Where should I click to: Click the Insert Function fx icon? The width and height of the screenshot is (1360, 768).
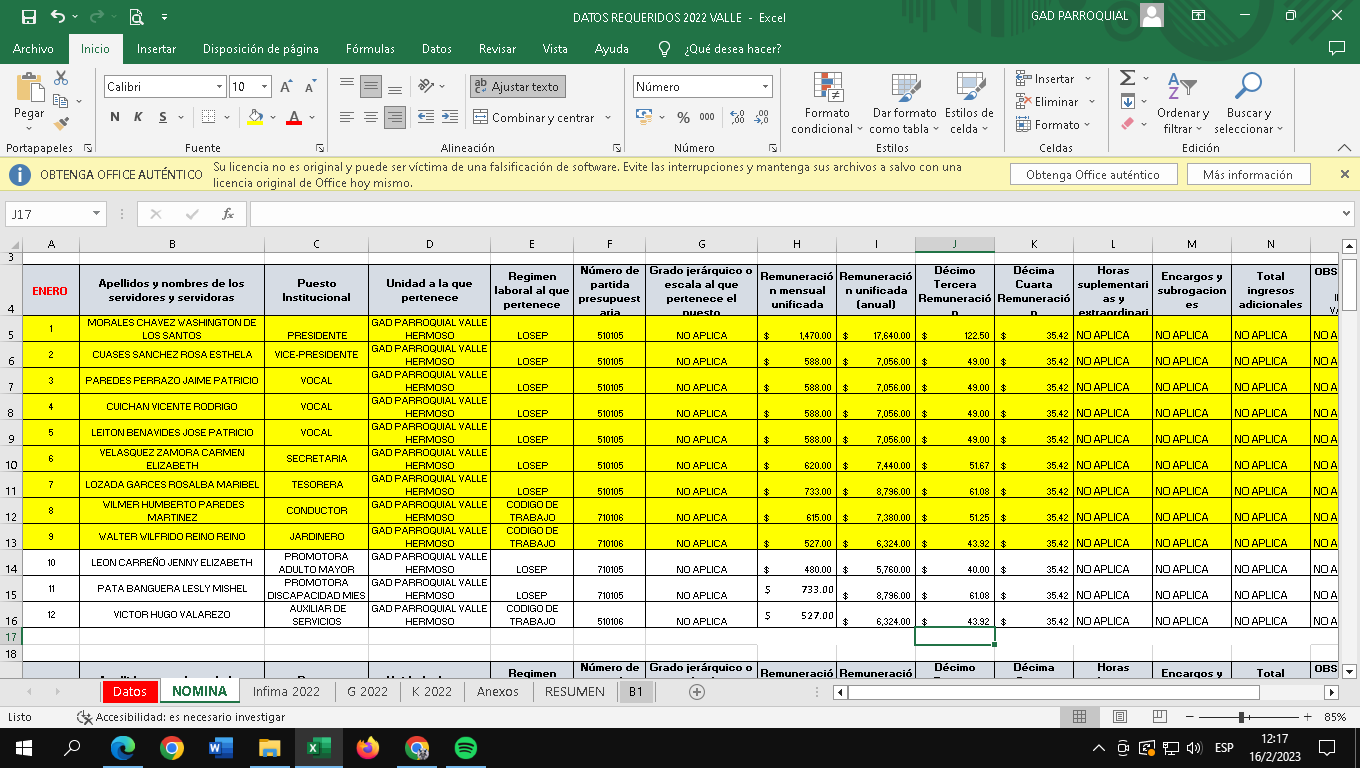[x=228, y=214]
